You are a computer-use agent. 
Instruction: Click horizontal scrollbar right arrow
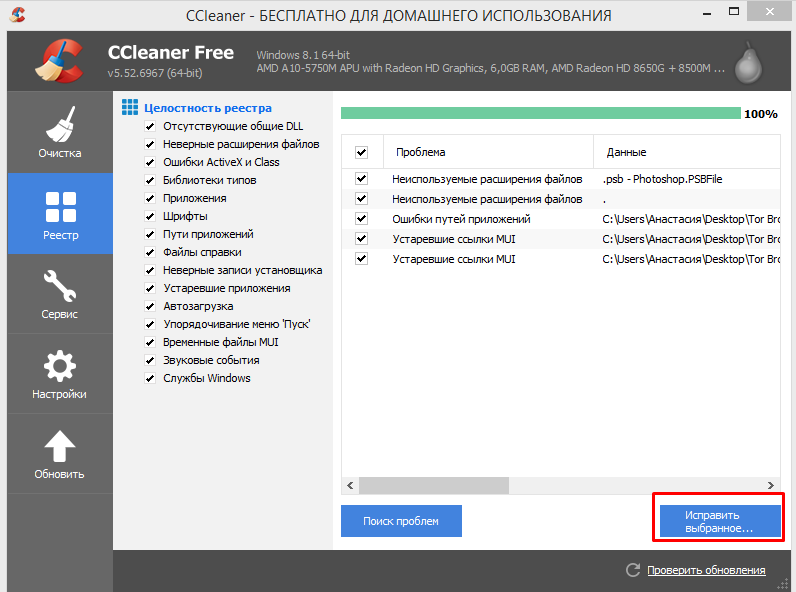(771, 485)
